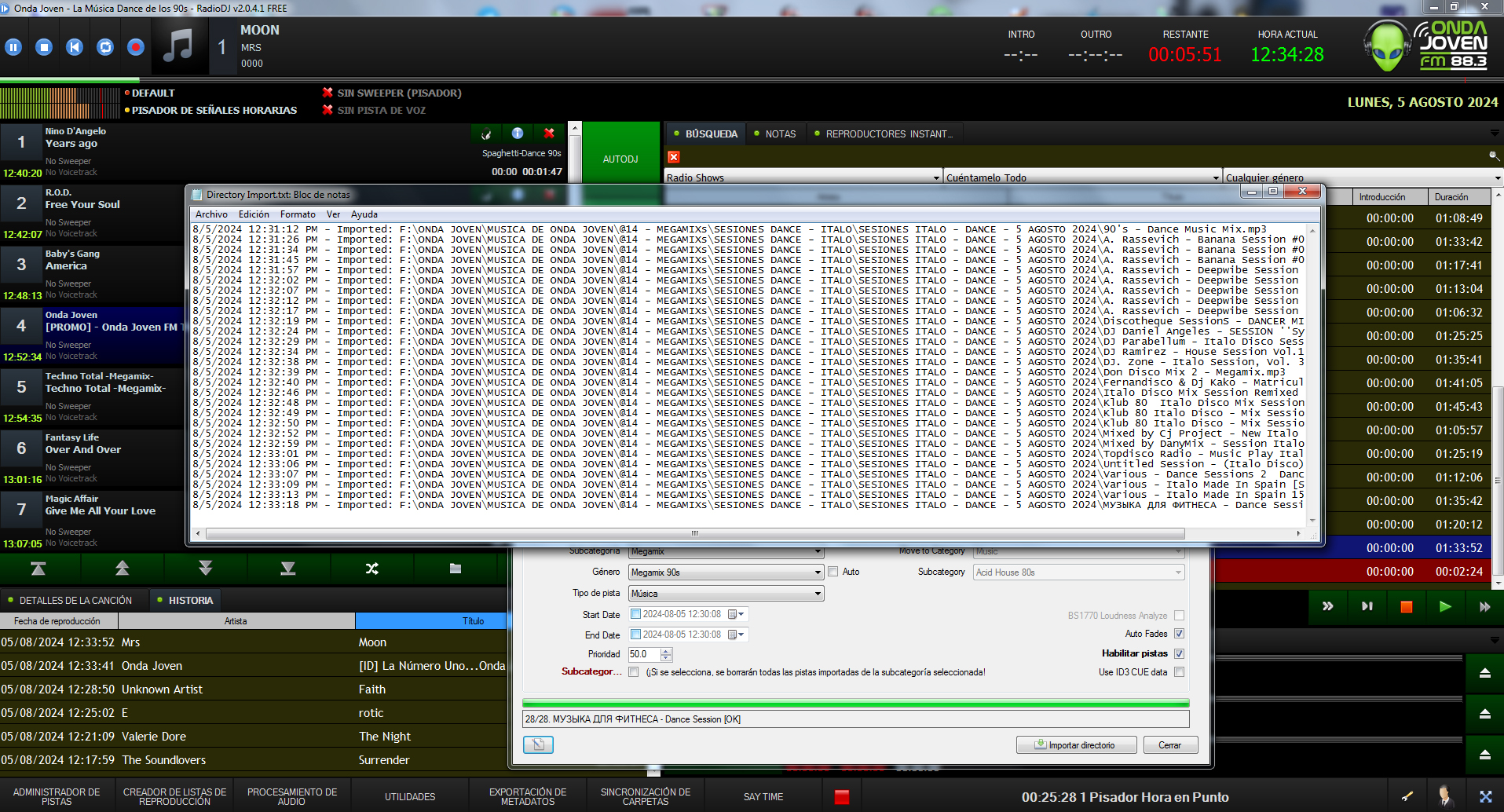Open the Género dropdown showing Megamix 90s
1504x812 pixels.
click(726, 572)
